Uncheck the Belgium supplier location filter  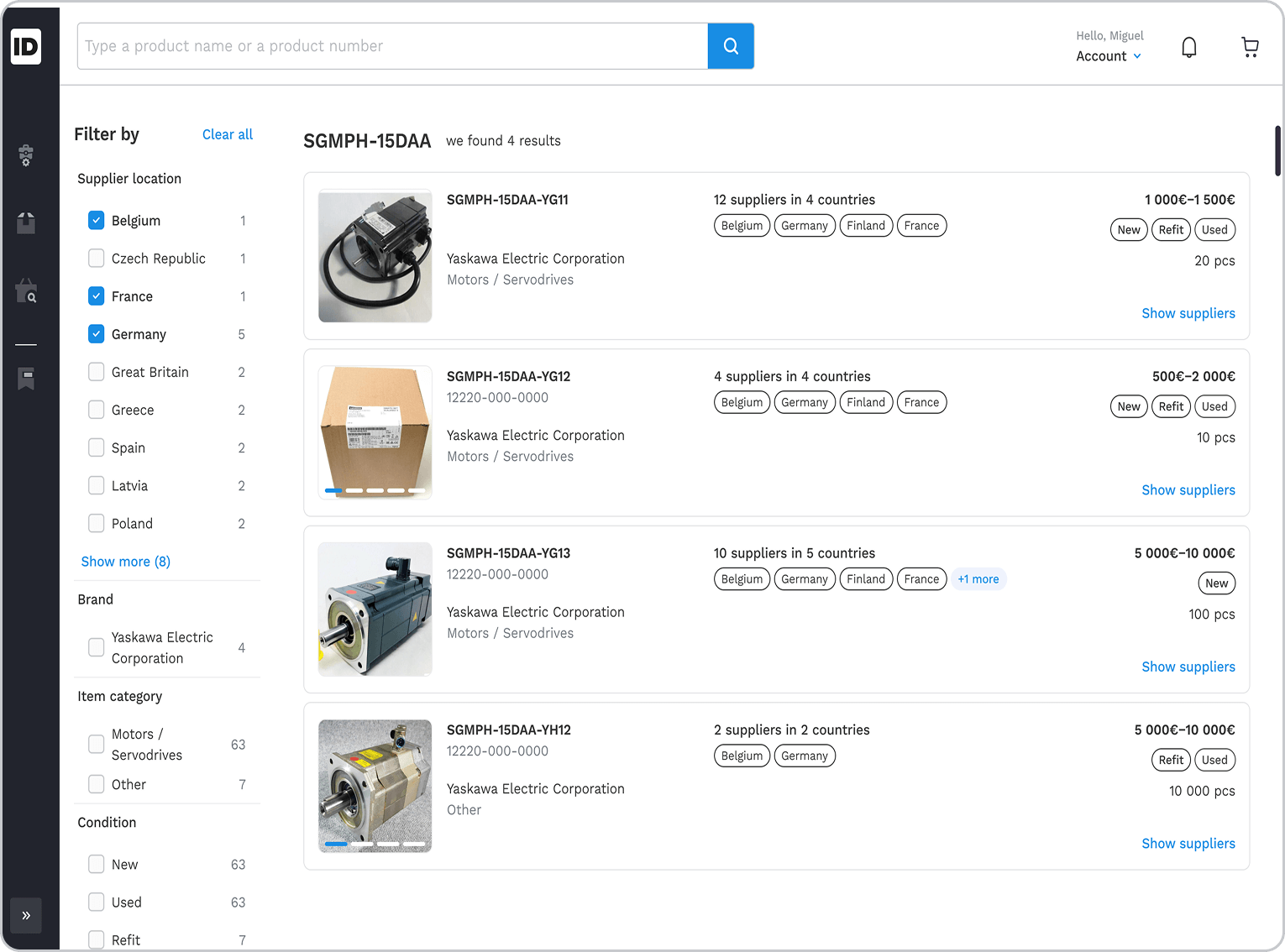click(97, 221)
